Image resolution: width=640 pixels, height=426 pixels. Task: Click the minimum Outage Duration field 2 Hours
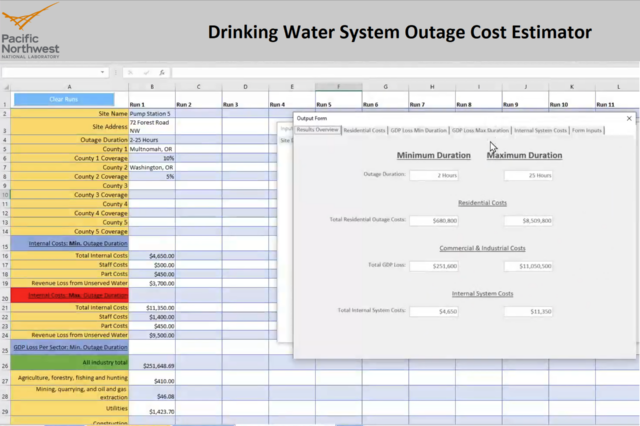(x=434, y=175)
